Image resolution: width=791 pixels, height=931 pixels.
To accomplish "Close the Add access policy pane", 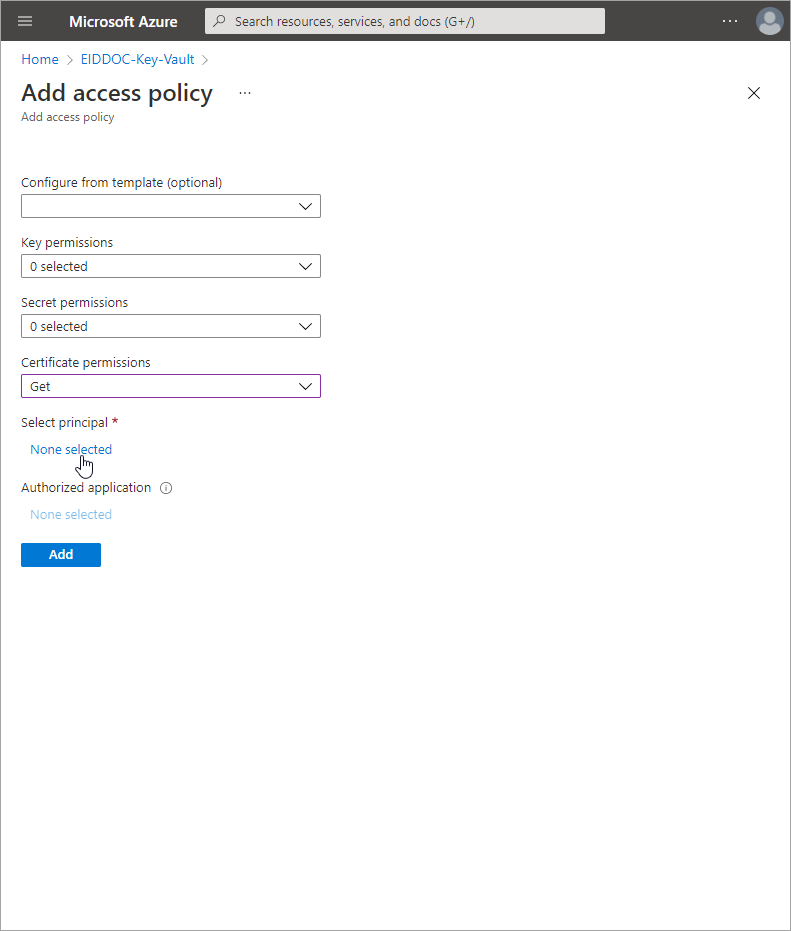I will click(x=754, y=93).
